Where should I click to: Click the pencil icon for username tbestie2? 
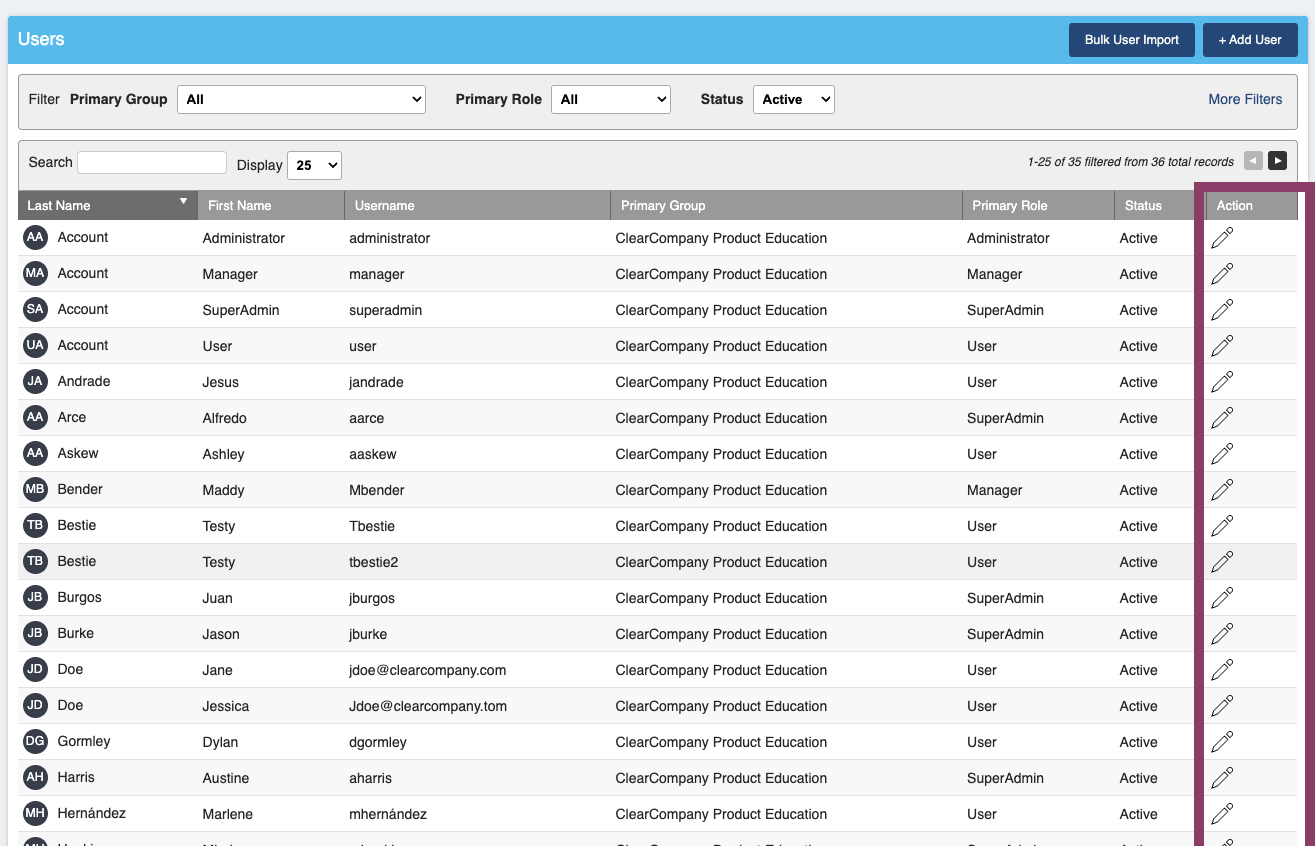point(1222,562)
